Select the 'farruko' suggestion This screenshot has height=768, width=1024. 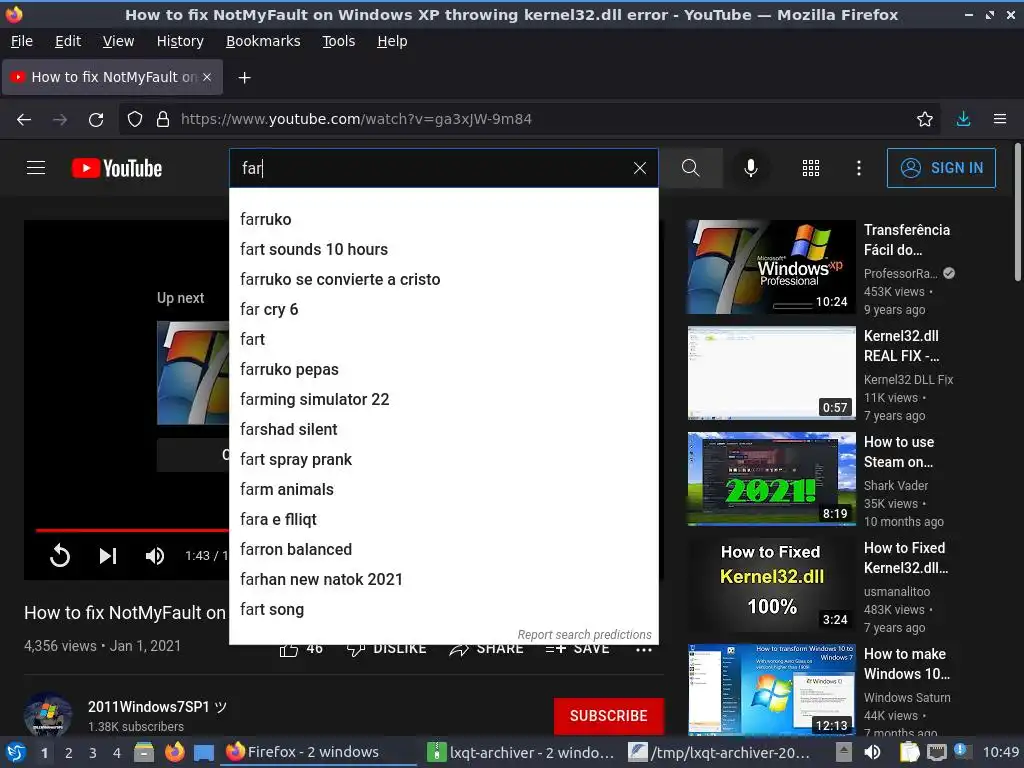coord(443,219)
